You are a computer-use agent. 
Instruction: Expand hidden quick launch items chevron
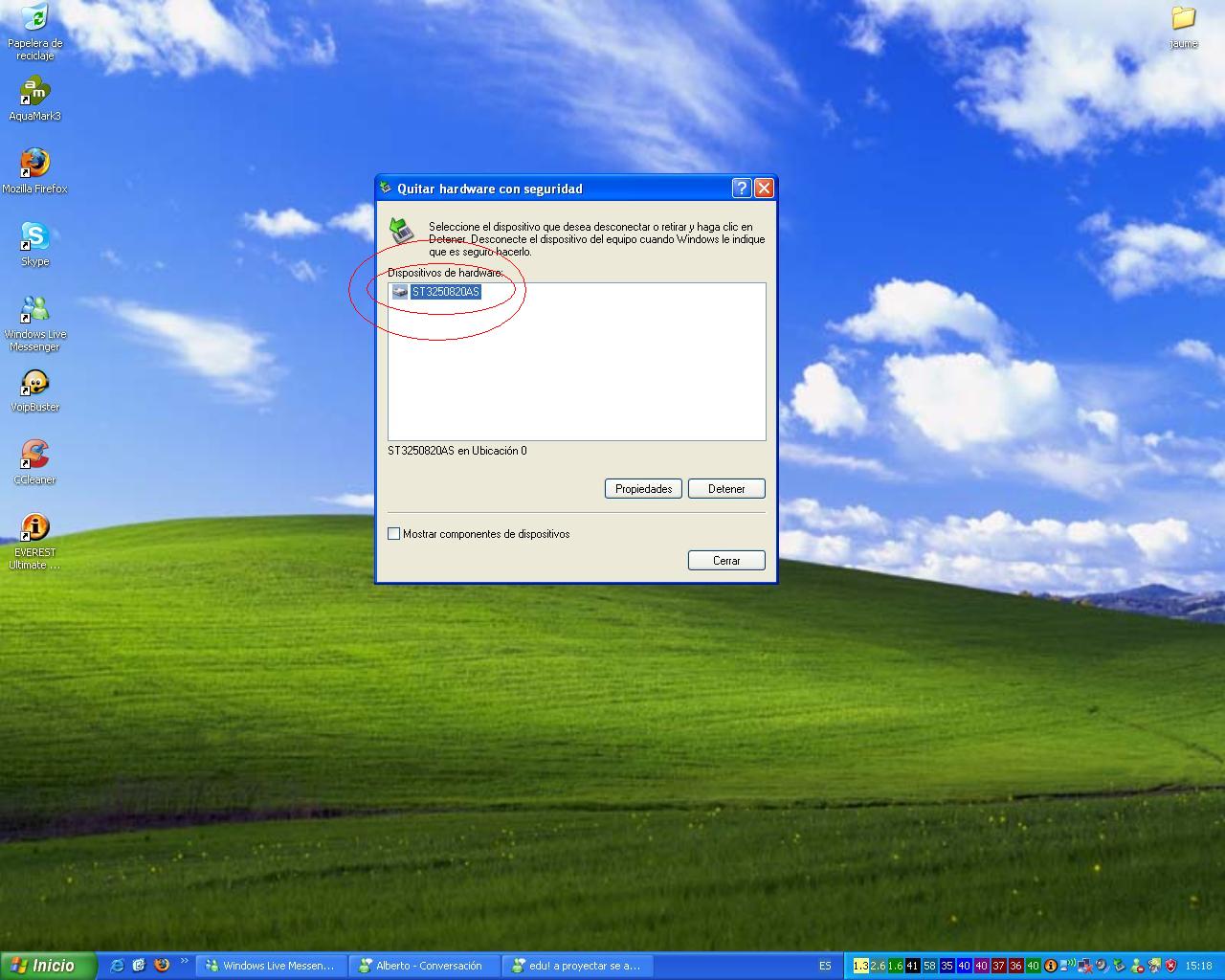click(x=184, y=963)
